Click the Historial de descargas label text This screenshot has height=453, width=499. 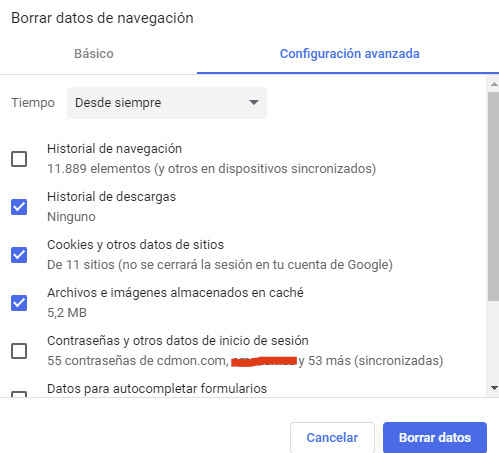[111, 197]
